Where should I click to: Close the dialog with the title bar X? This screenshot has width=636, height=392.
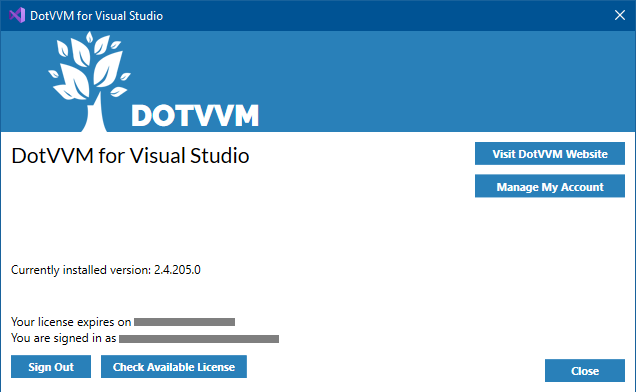click(619, 15)
